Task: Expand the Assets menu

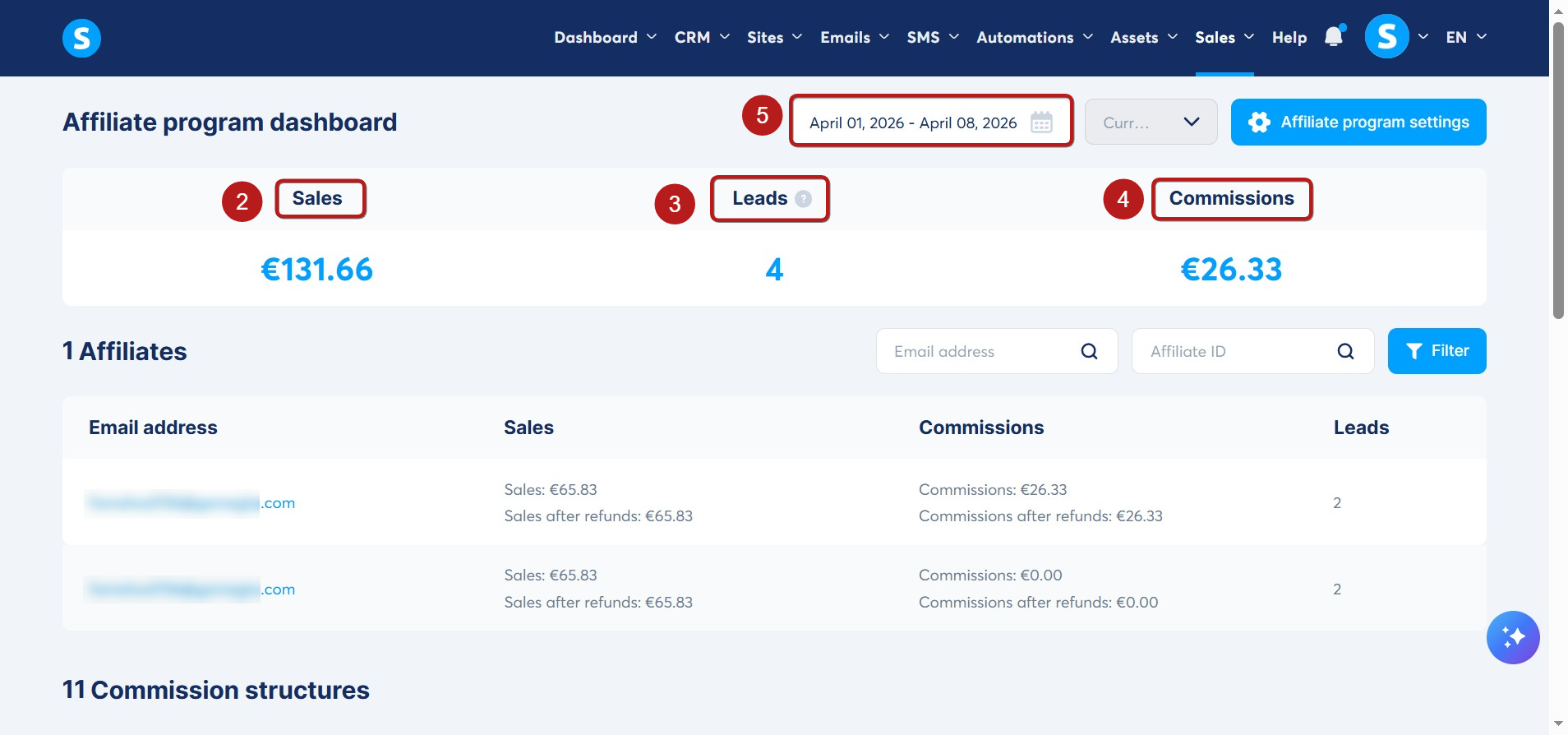Action: (1144, 37)
